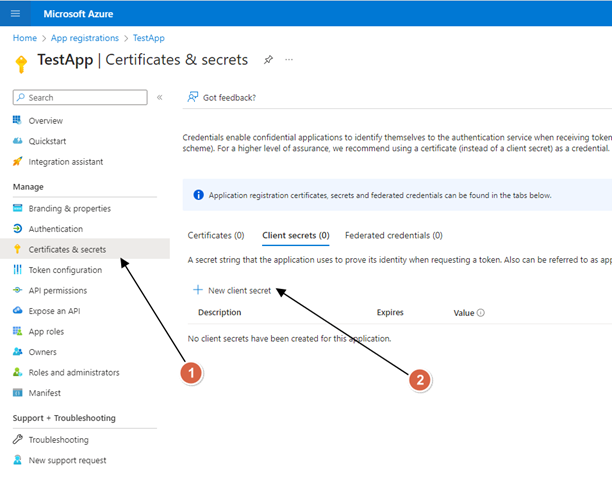Click the Integration assistant rocket icon

[17, 161]
